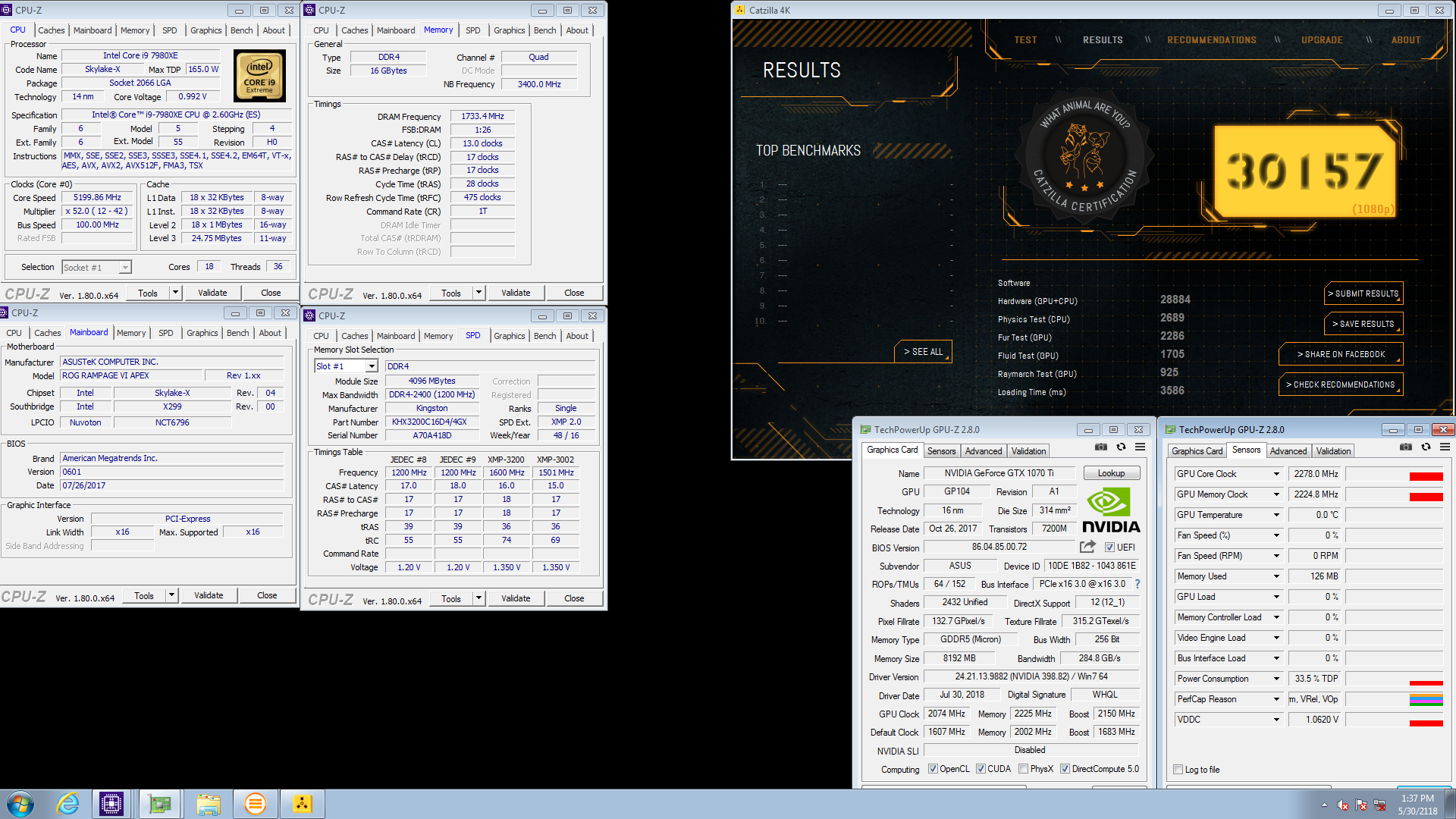The width and height of the screenshot is (1456, 819).
Task: Click the NVIDIA logo in GPU-Z
Action: [x=1111, y=510]
